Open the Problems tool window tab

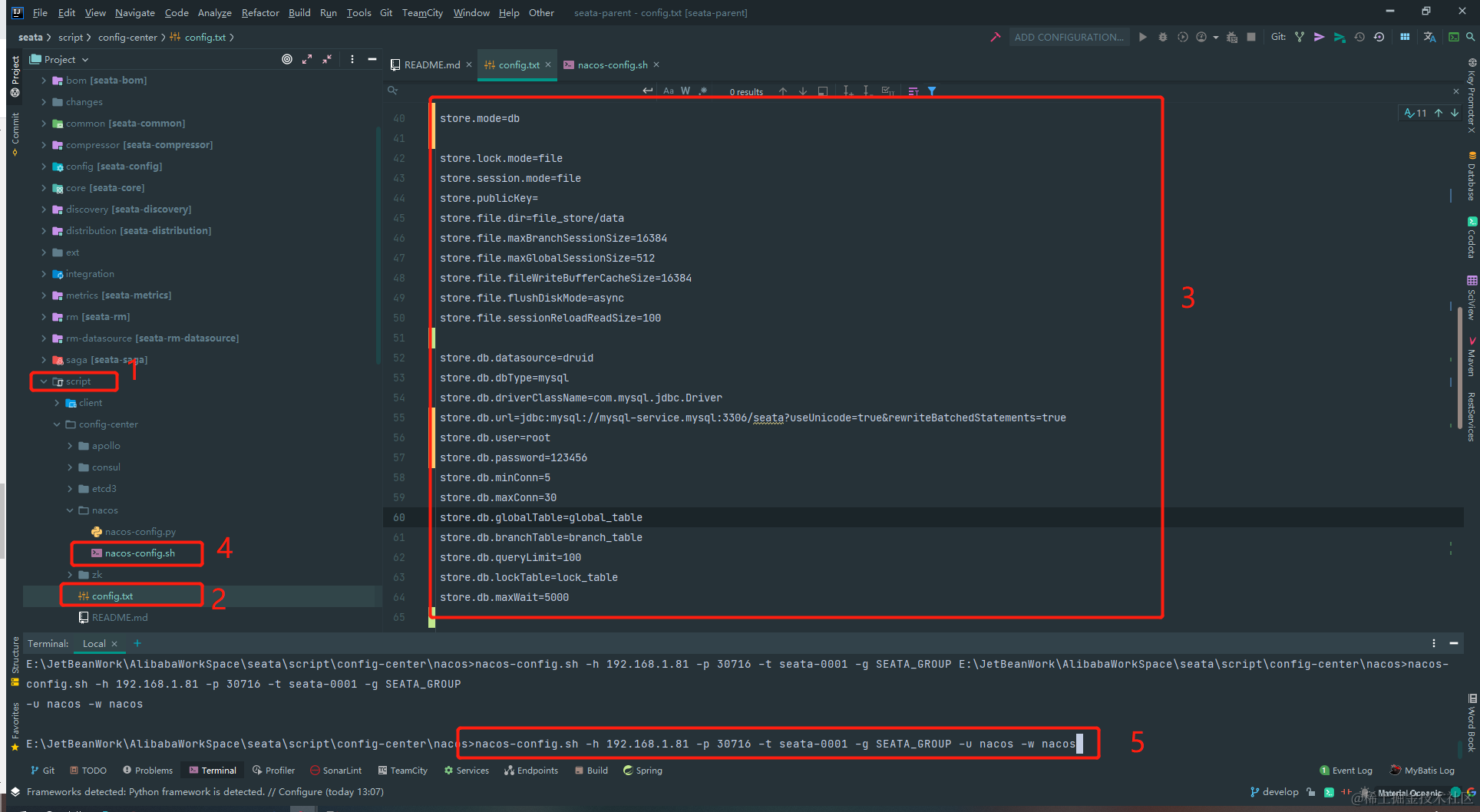coord(148,770)
